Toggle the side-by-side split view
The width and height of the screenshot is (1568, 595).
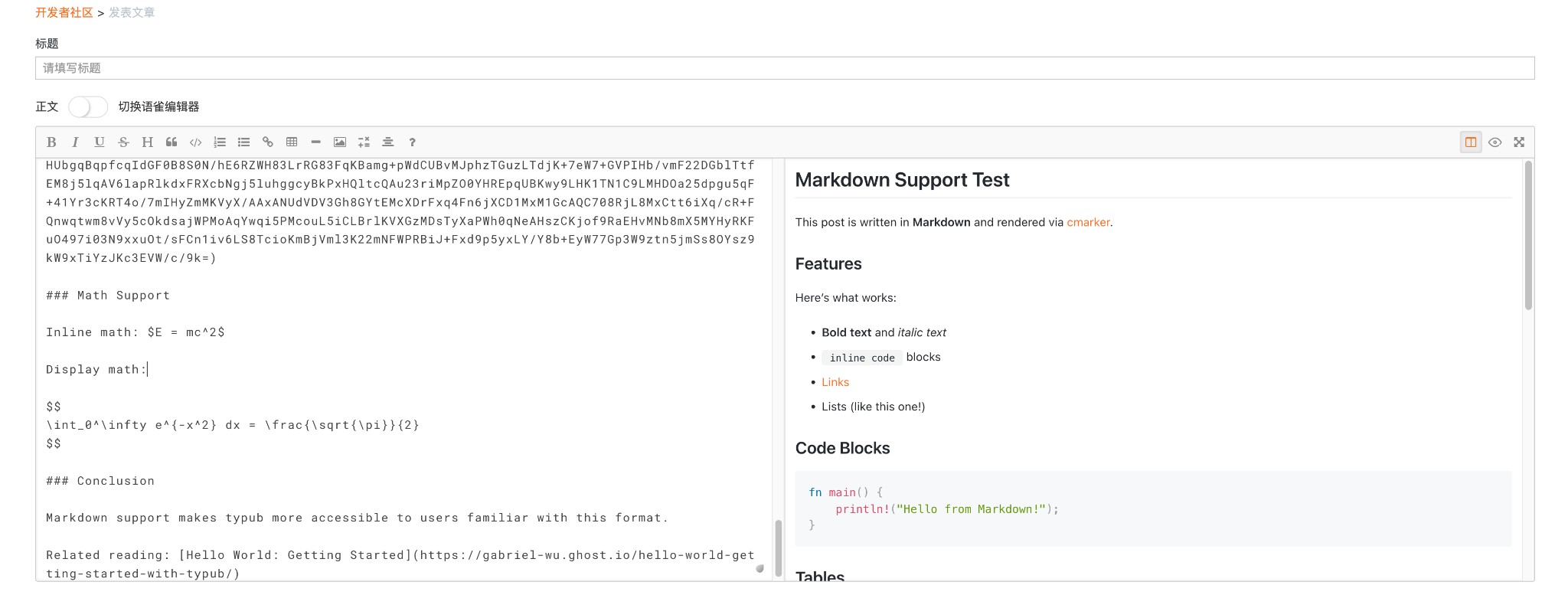click(x=1471, y=142)
